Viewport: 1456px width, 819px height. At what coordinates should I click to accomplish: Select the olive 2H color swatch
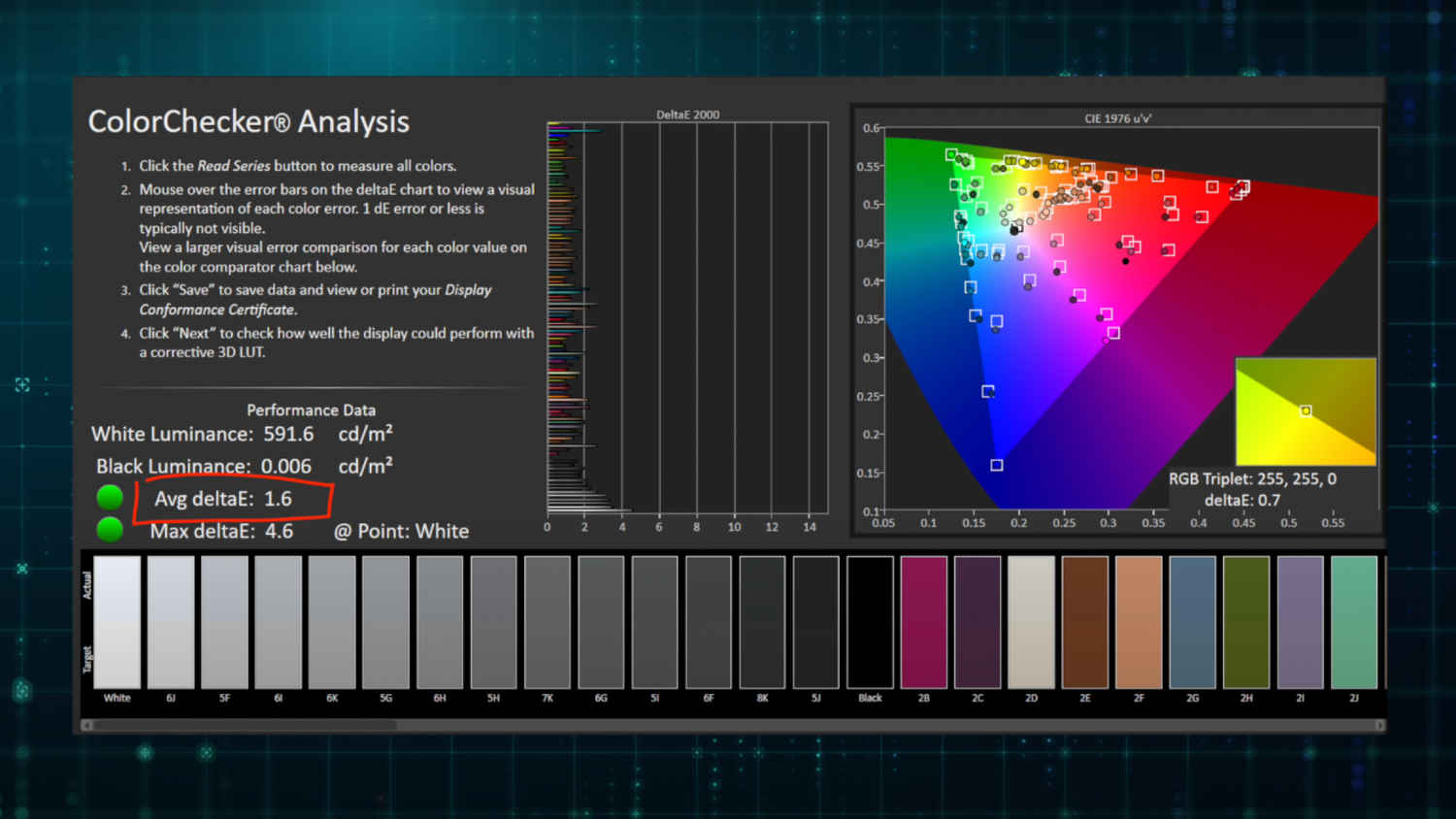tap(1246, 622)
